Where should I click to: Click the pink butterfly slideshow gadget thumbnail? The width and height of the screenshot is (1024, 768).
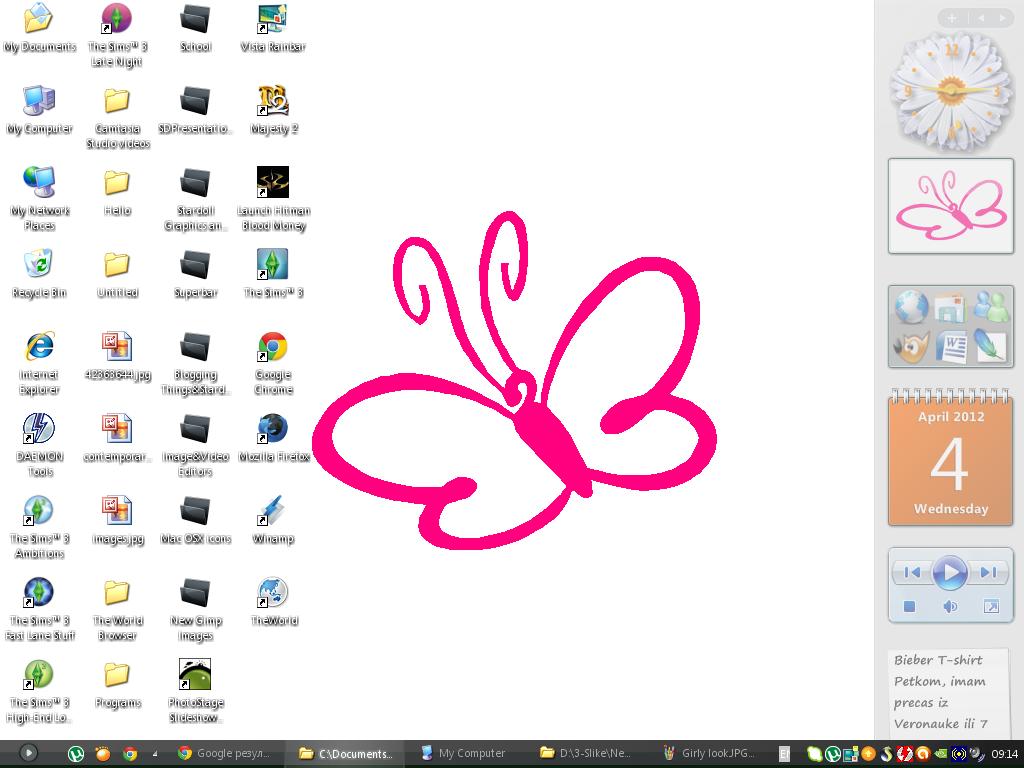tap(950, 205)
